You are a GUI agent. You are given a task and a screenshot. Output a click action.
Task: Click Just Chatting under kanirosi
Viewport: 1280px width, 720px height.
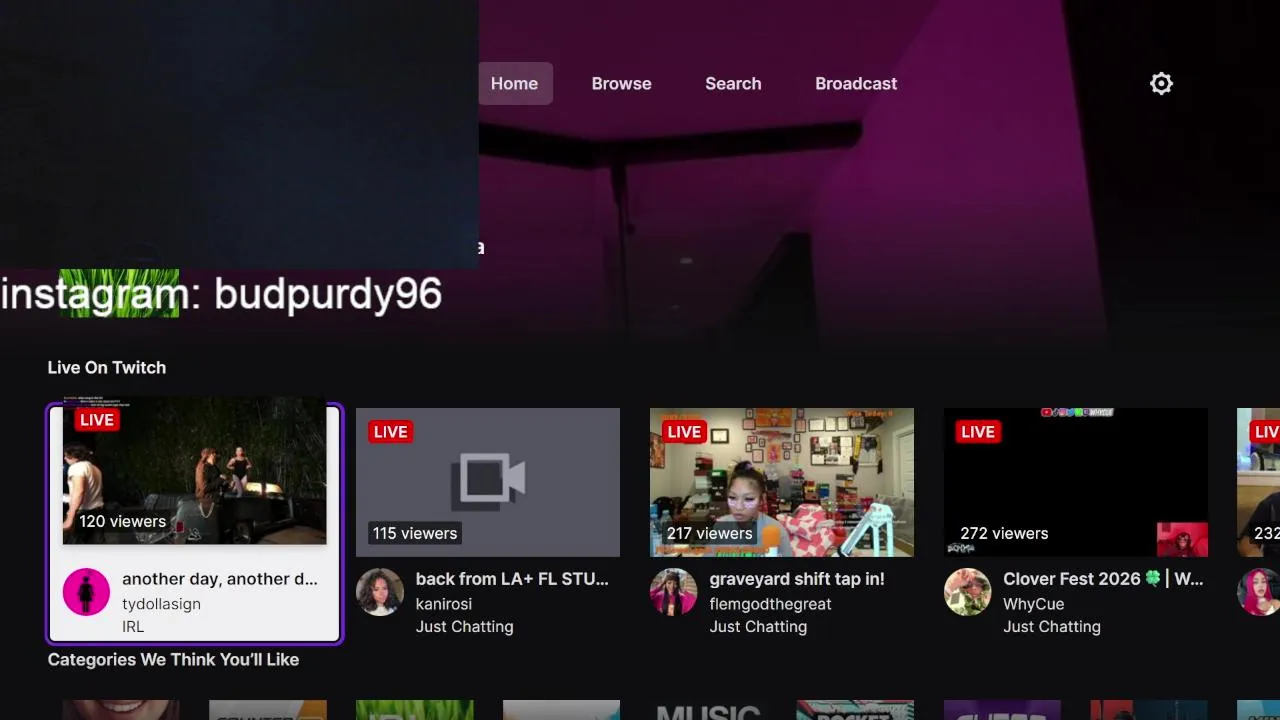(464, 627)
